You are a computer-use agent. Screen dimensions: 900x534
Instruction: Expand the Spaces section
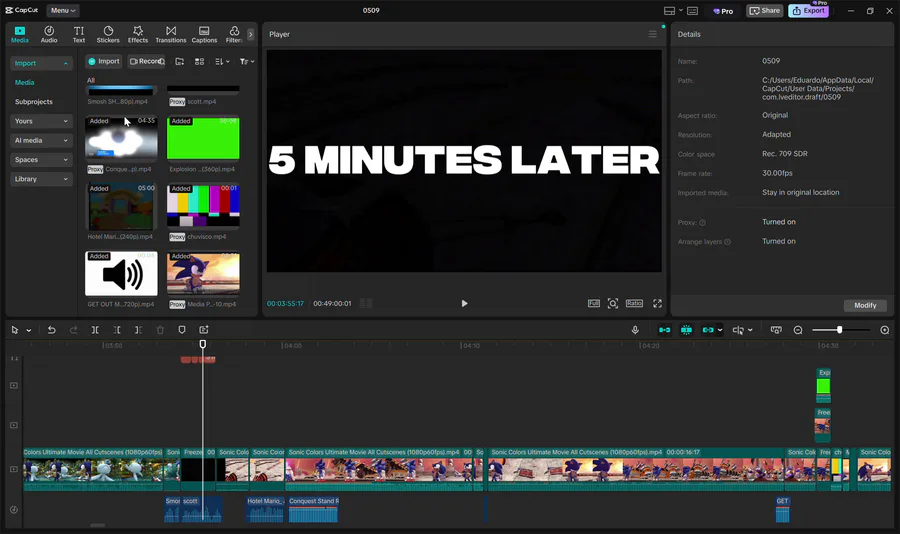41,160
